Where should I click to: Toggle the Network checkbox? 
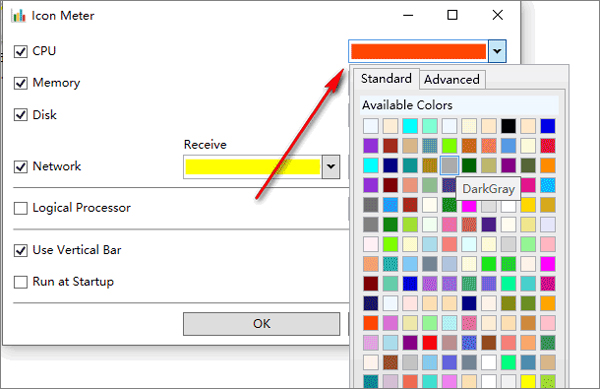coord(21,167)
